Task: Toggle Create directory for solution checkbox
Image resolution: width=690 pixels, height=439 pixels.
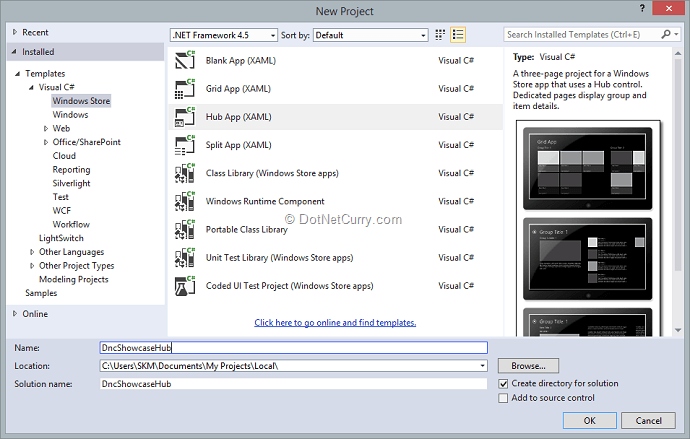Action: coord(503,384)
